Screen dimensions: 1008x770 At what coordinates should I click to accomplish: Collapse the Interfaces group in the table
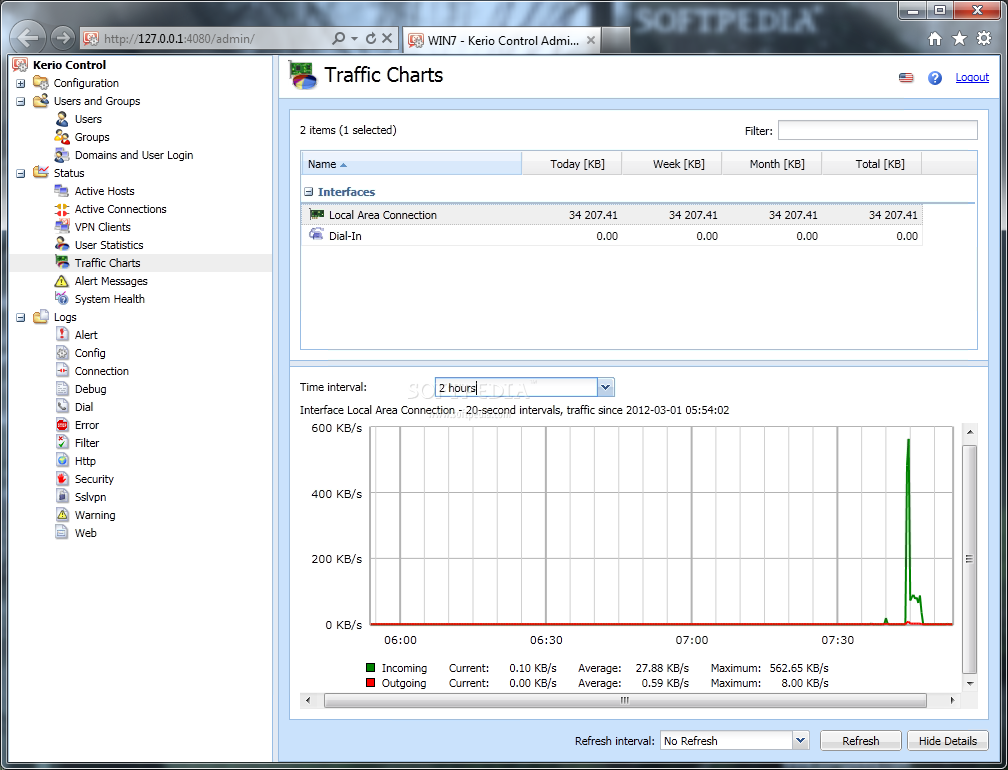(x=309, y=192)
